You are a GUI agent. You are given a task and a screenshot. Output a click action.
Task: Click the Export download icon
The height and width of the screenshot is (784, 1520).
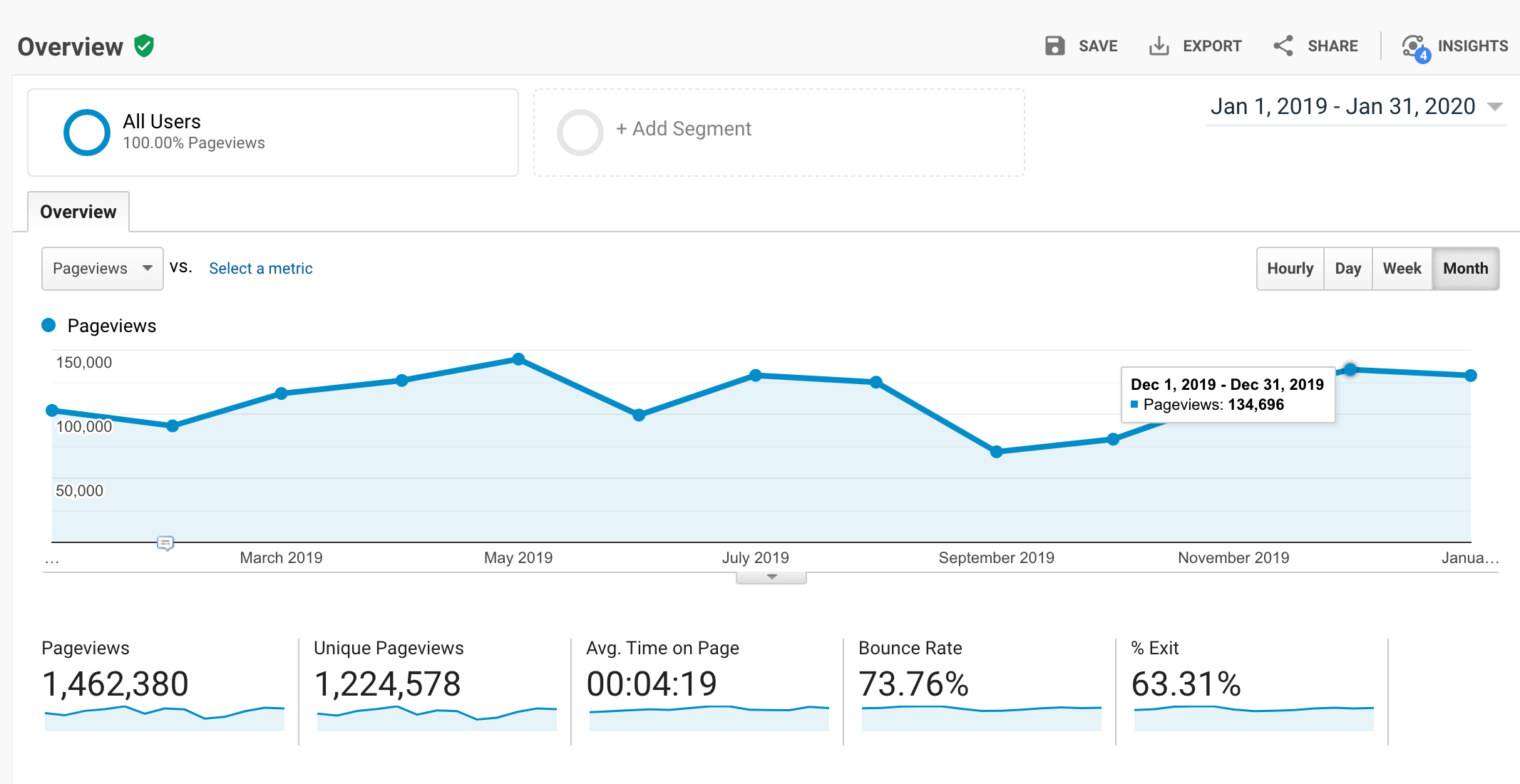click(1159, 46)
